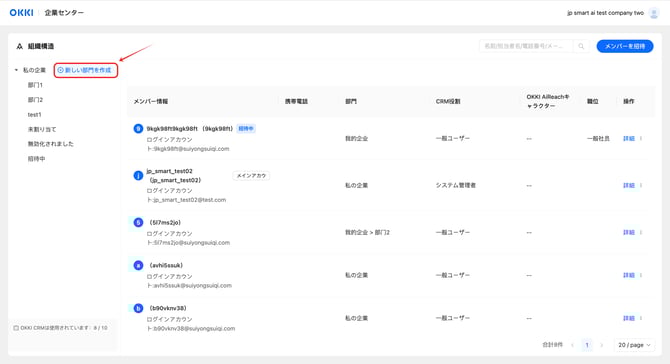670x364 pixels.
Task: Click the 新しい部門を作成 link
Action: (x=85, y=70)
